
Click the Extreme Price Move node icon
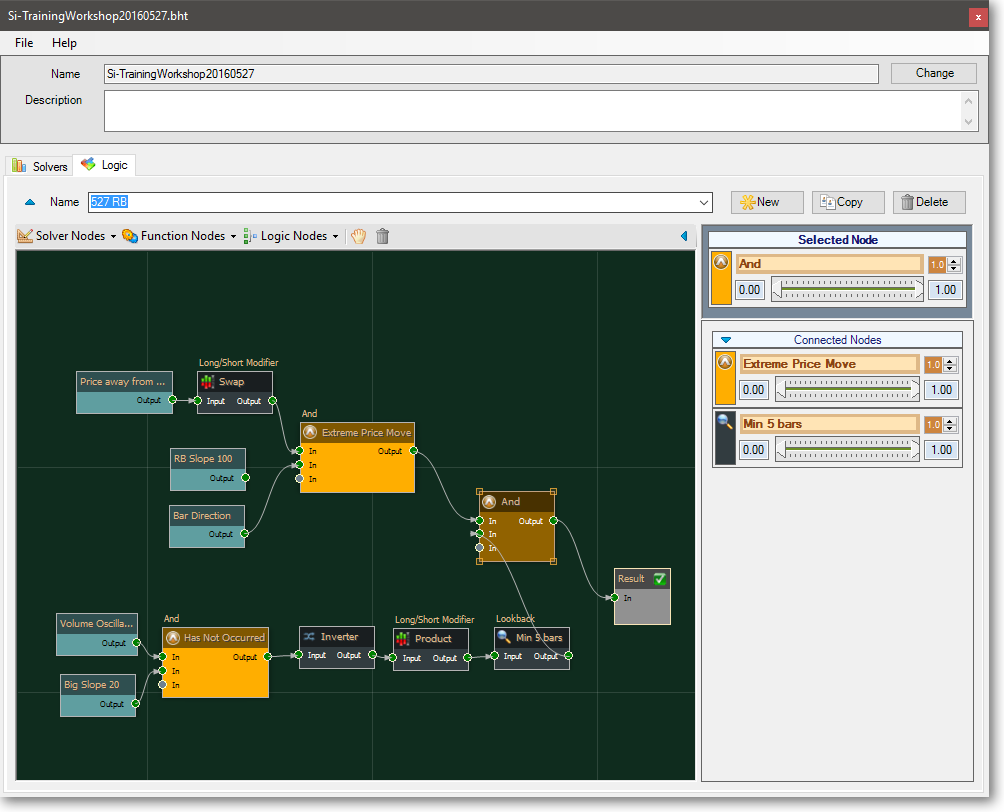(310, 433)
